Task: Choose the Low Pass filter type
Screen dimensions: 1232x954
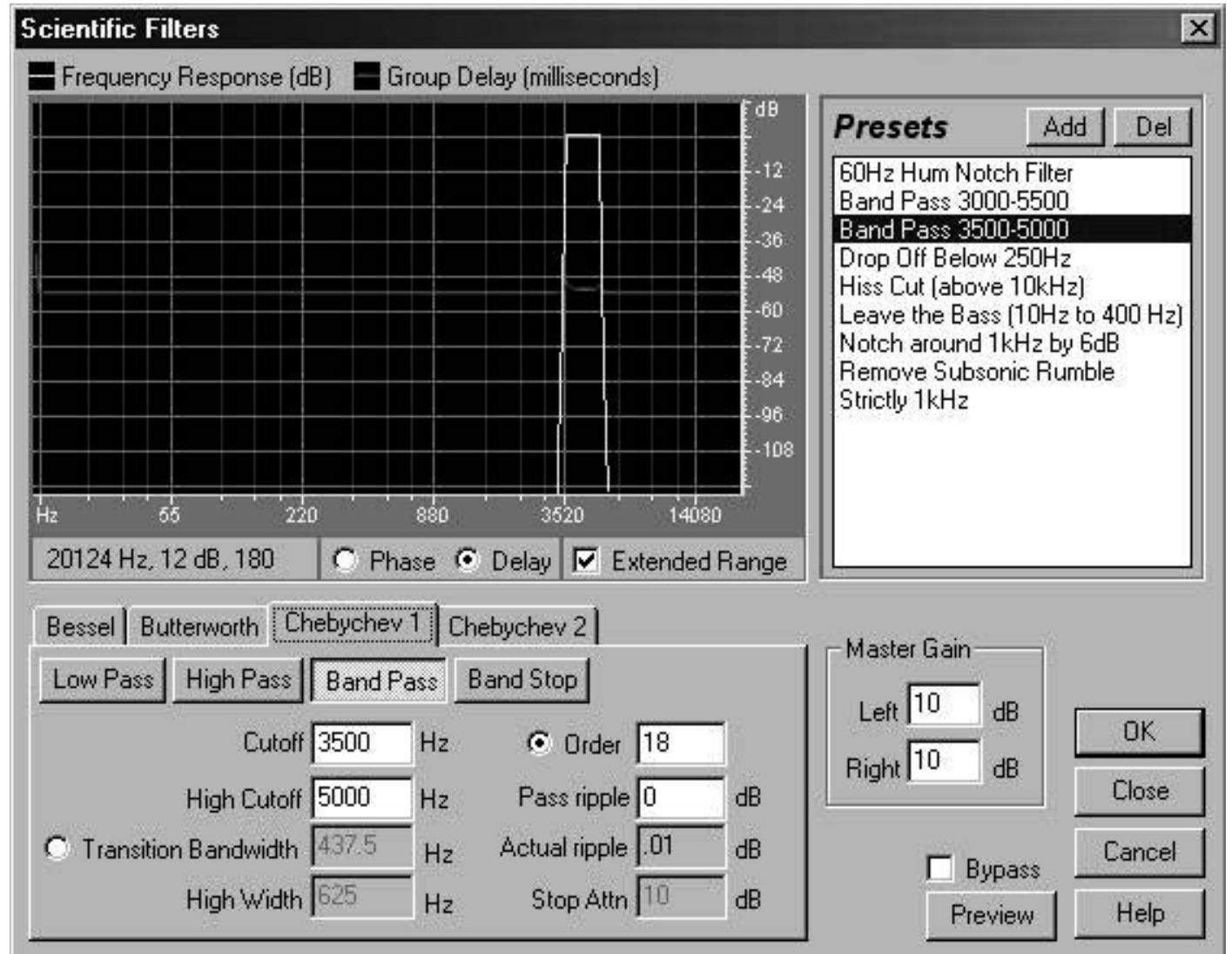Action: [x=103, y=680]
